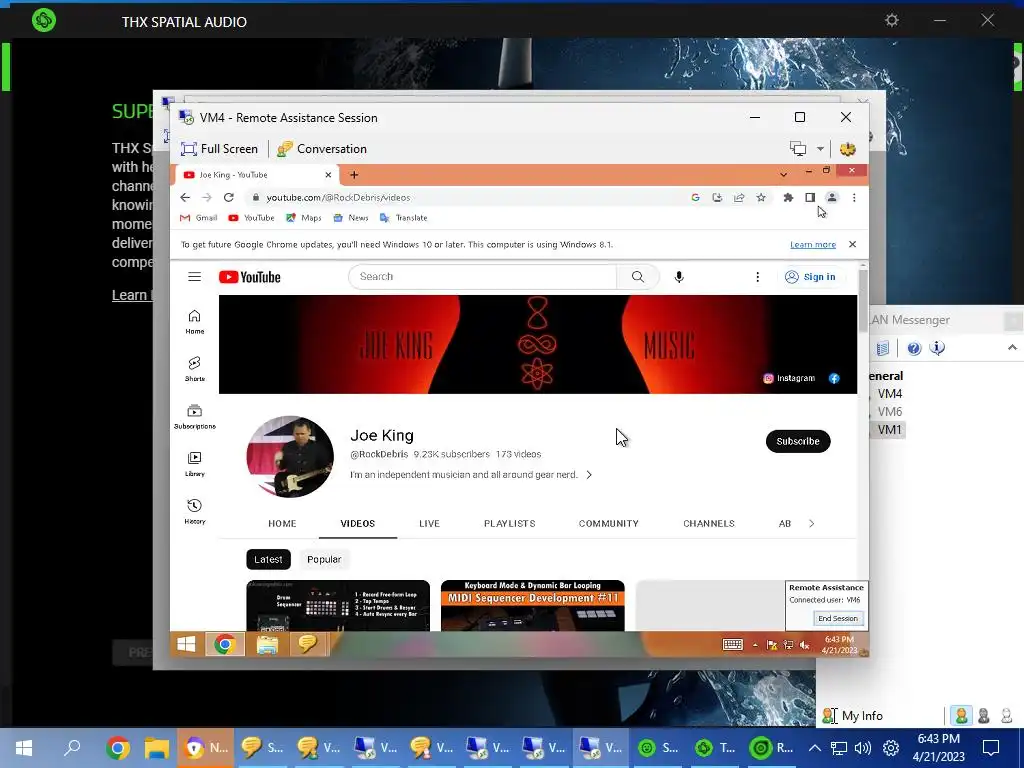Click the monitor display icon in the Remote Assistance toolbar
Screen dimensions: 1024x768
[798, 149]
